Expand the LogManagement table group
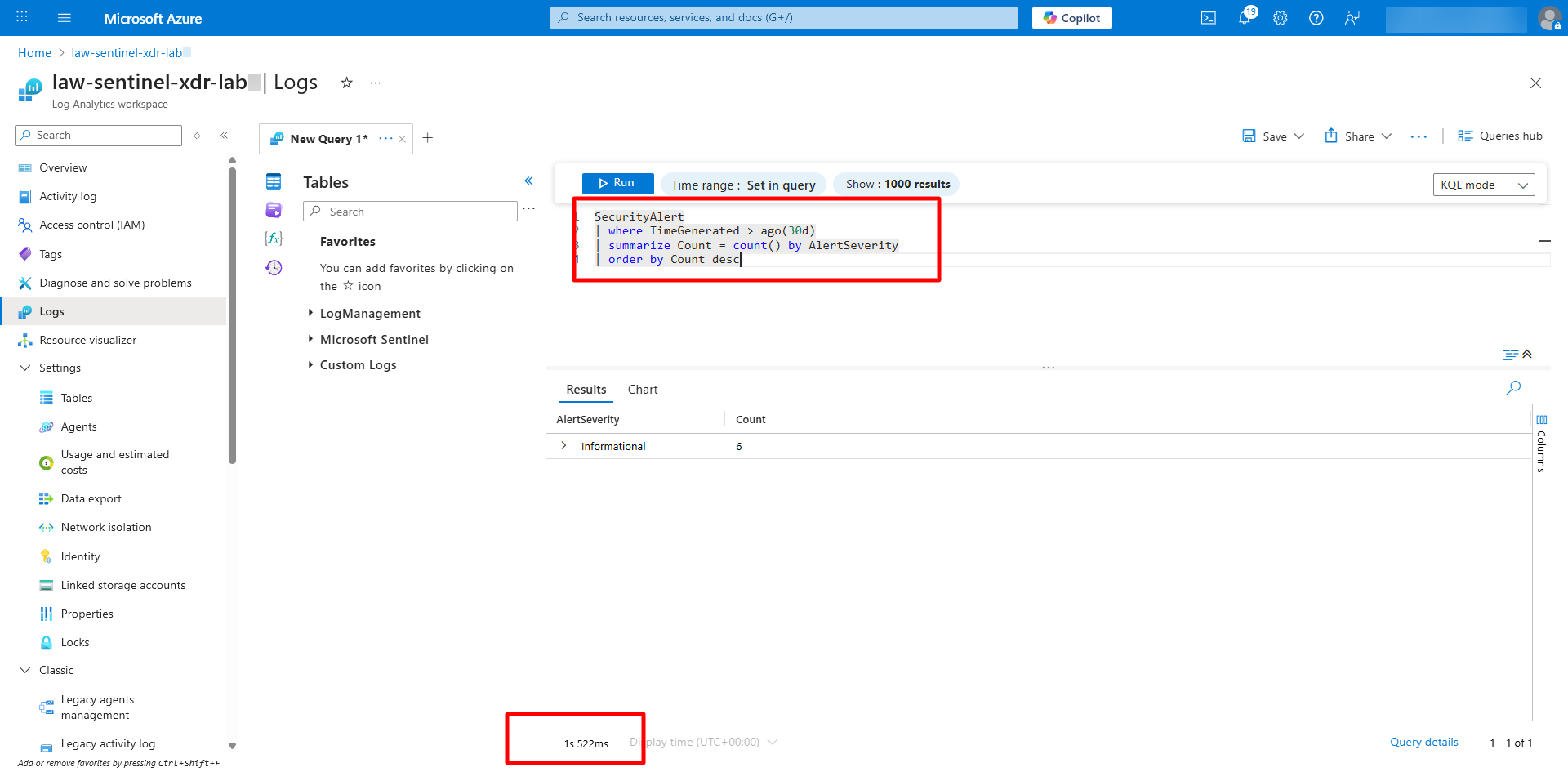The height and width of the screenshot is (772, 1568). pos(310,313)
